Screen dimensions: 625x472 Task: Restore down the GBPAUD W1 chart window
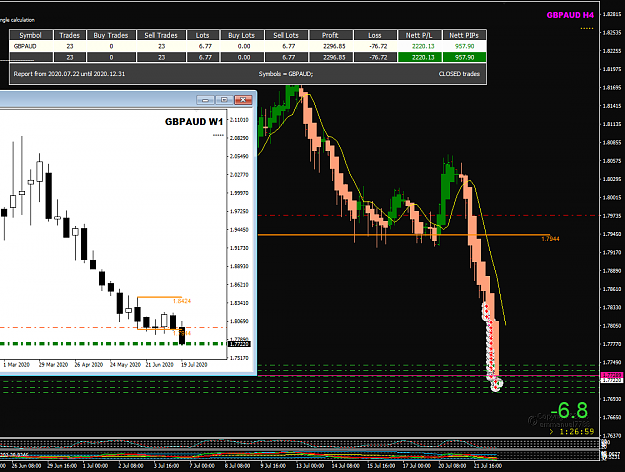(x=224, y=100)
